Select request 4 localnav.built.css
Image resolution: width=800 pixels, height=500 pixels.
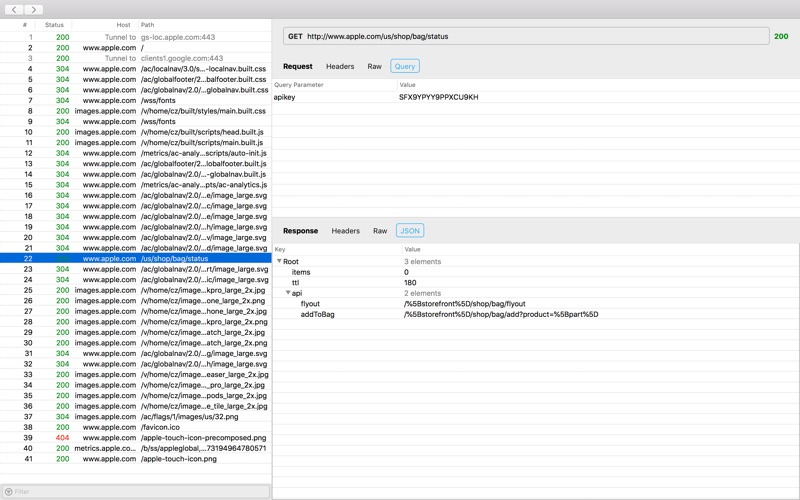tap(136, 69)
